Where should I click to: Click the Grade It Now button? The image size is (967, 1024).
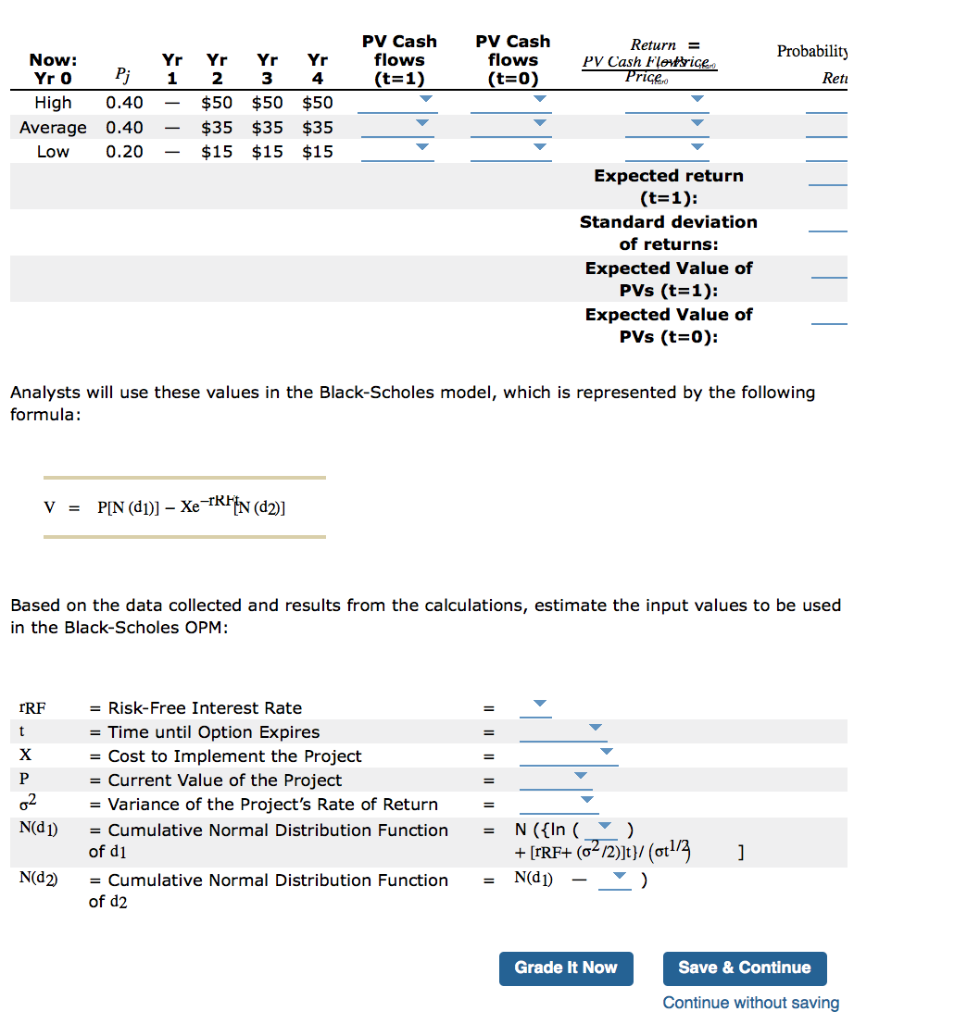click(566, 968)
